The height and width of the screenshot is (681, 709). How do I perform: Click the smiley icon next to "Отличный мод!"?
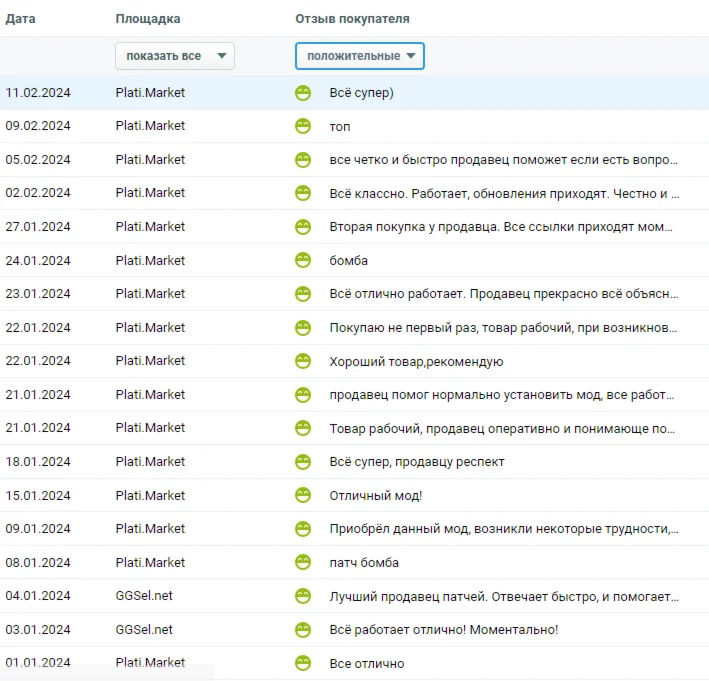tap(303, 495)
